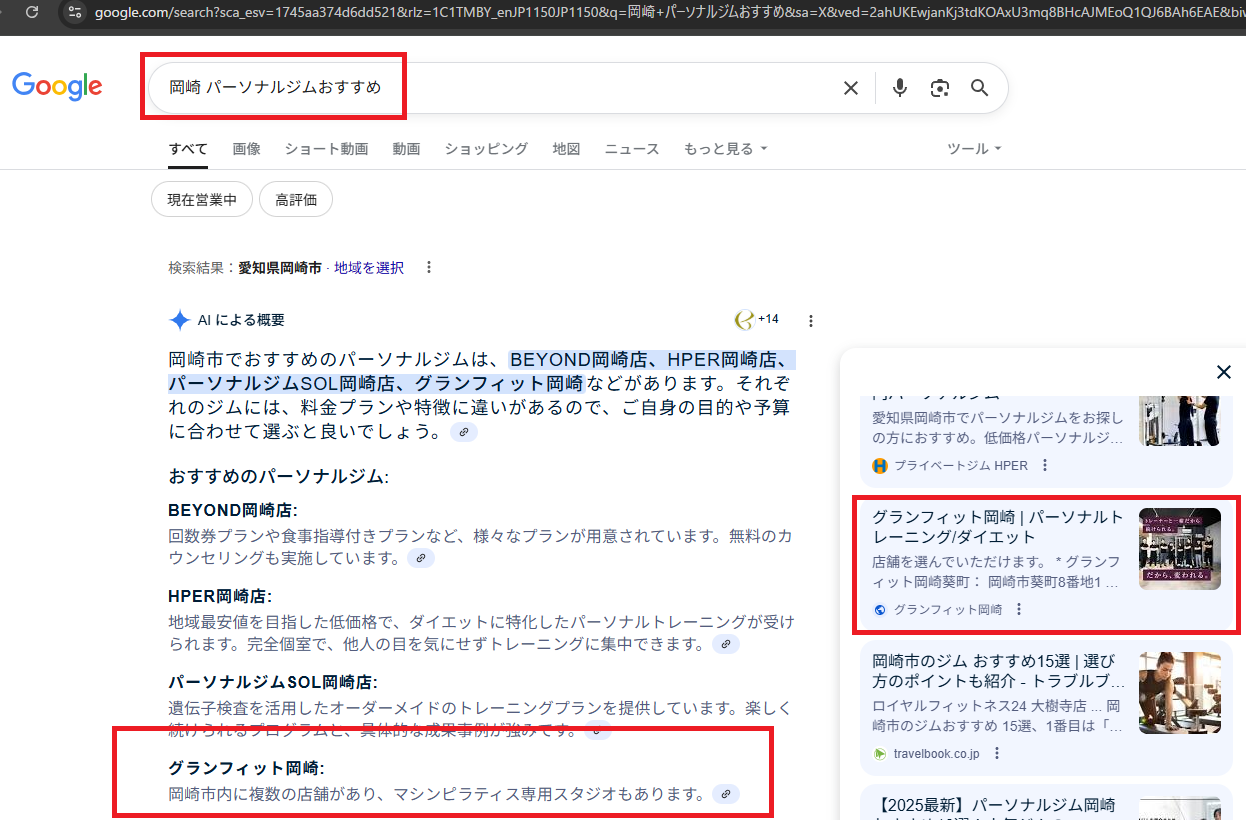The height and width of the screenshot is (820, 1246).
Task: Search by image with the lens icon
Action: [x=939, y=88]
